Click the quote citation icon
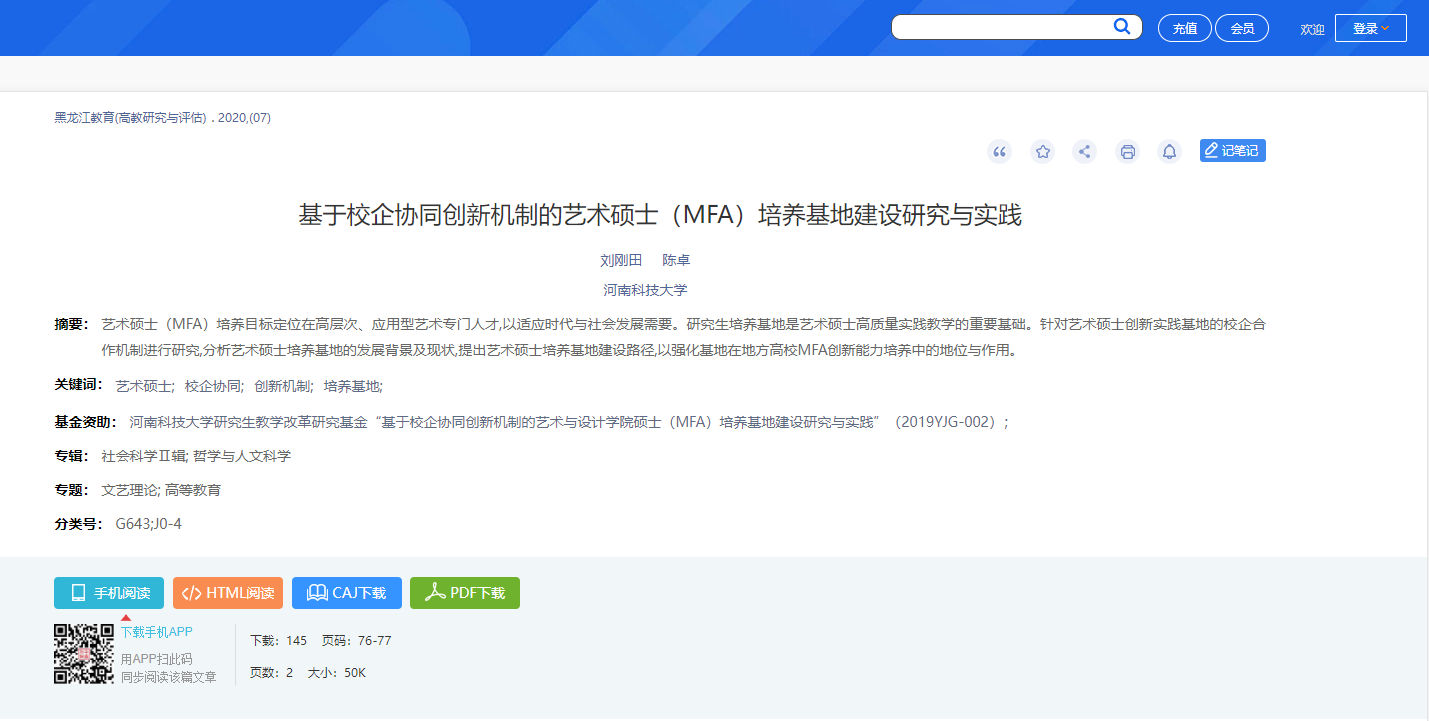This screenshot has height=721, width=1429. [999, 151]
